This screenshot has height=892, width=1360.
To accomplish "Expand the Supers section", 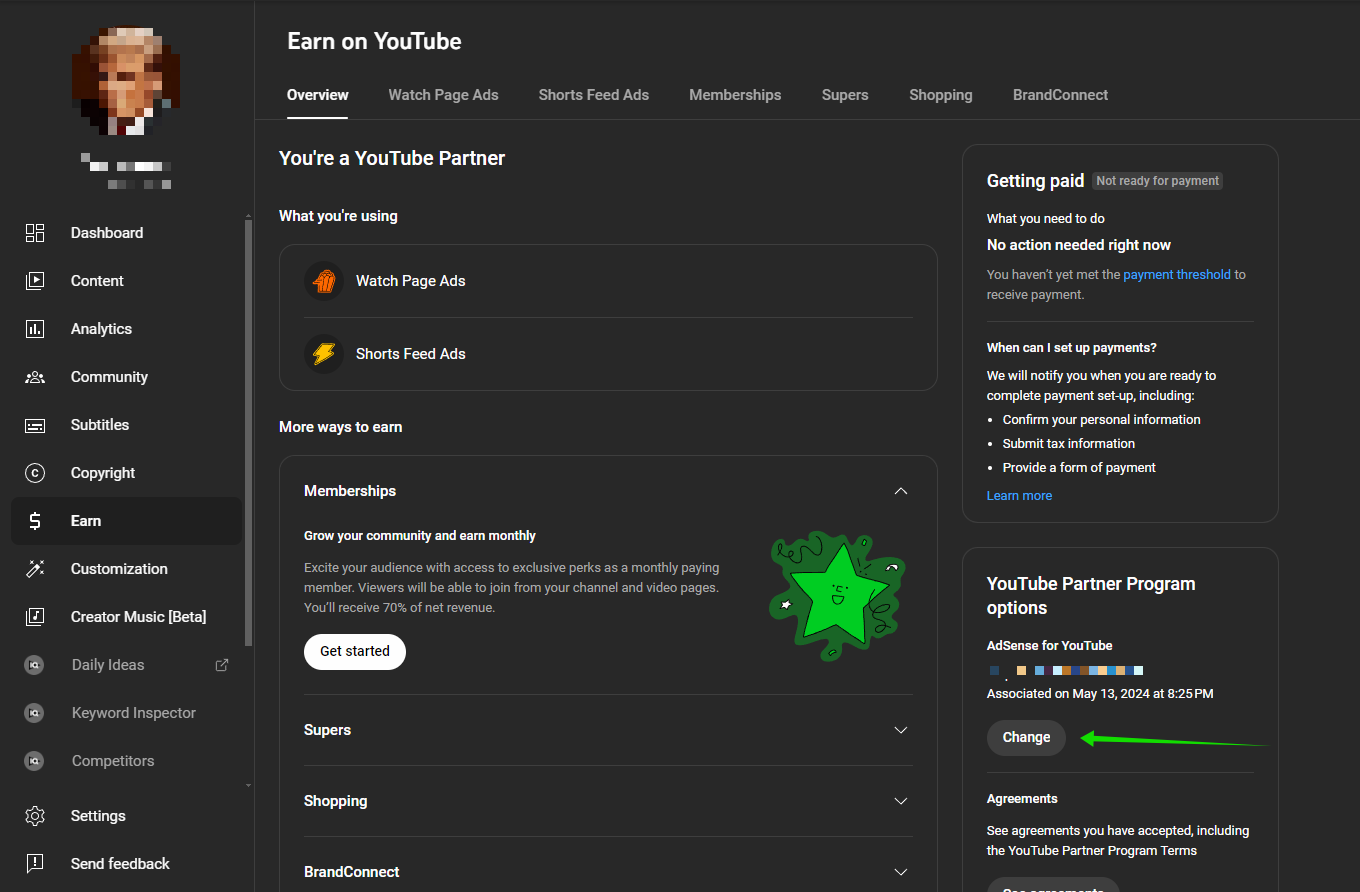I will (901, 730).
